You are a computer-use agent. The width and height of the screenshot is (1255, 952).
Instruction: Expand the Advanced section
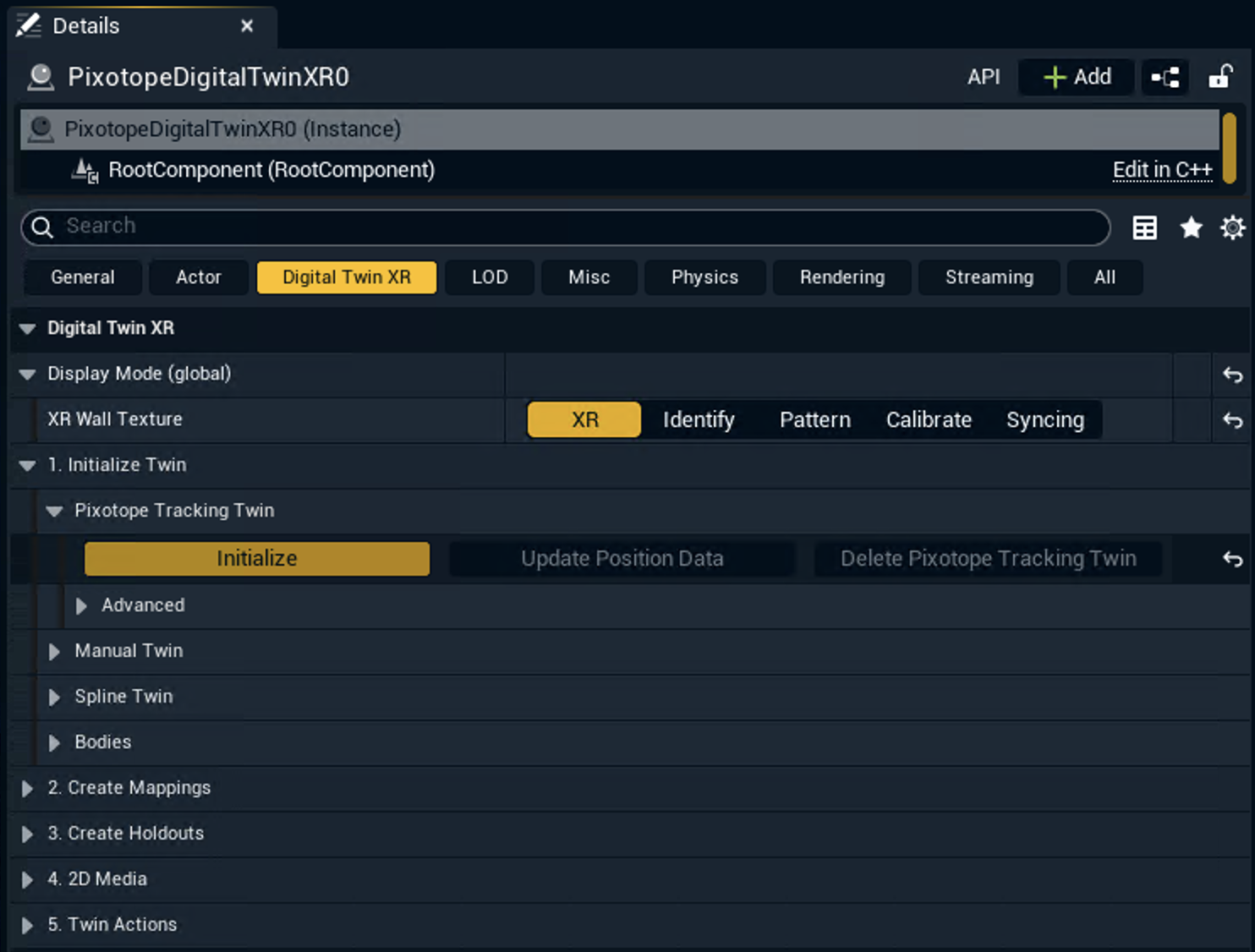tap(81, 605)
